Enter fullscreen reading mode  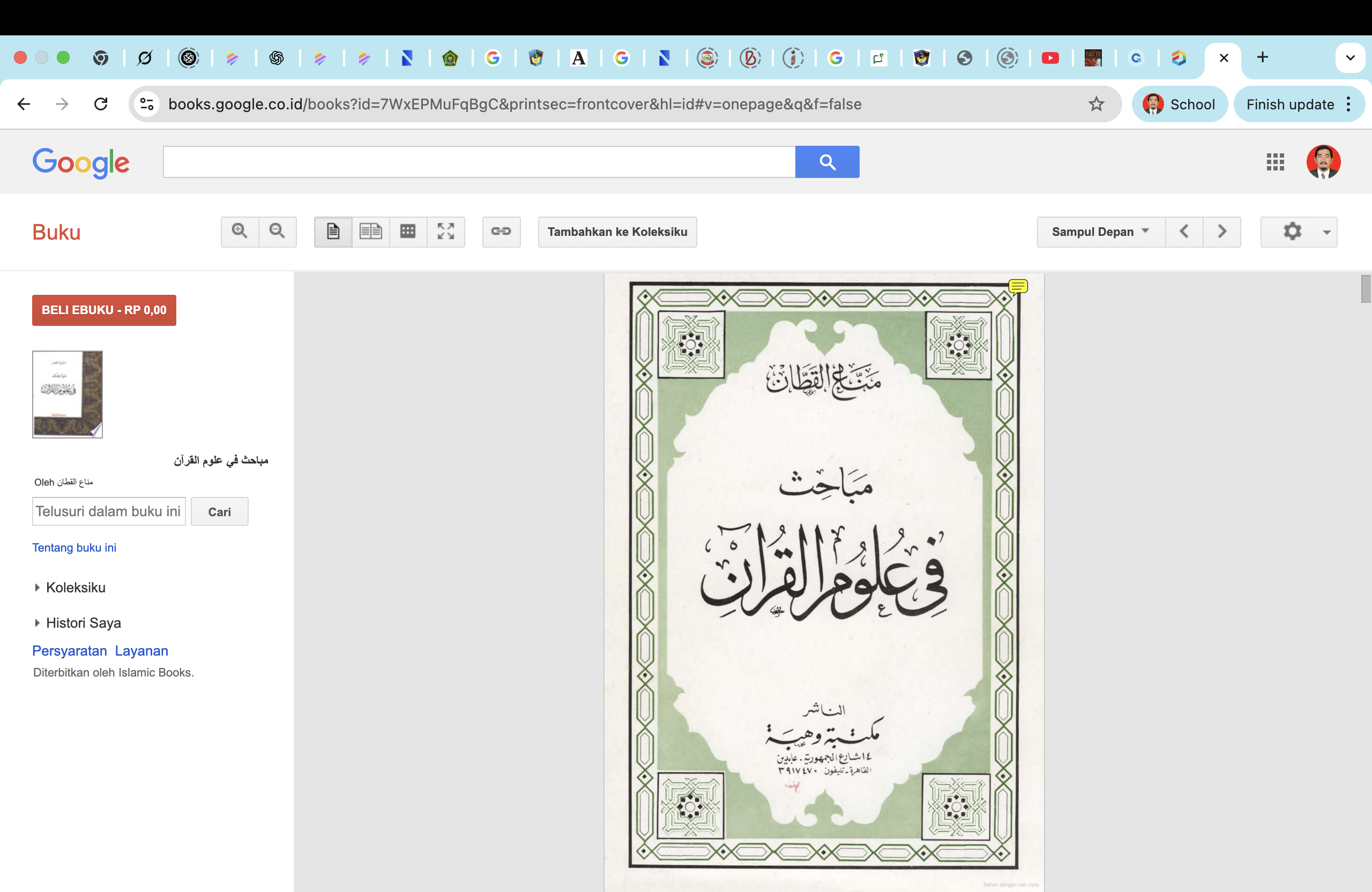(446, 232)
